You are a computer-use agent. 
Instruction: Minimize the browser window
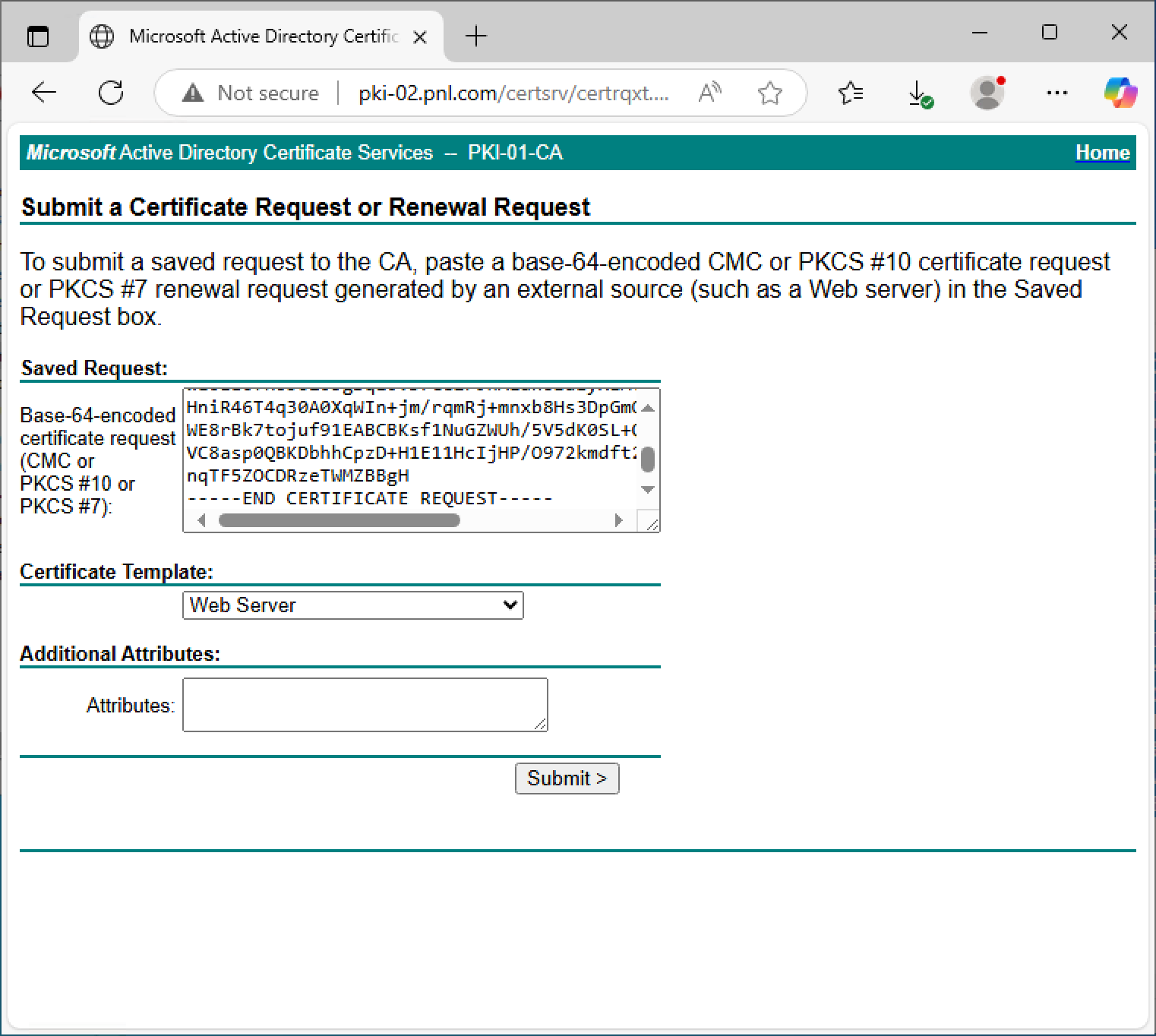[980, 33]
